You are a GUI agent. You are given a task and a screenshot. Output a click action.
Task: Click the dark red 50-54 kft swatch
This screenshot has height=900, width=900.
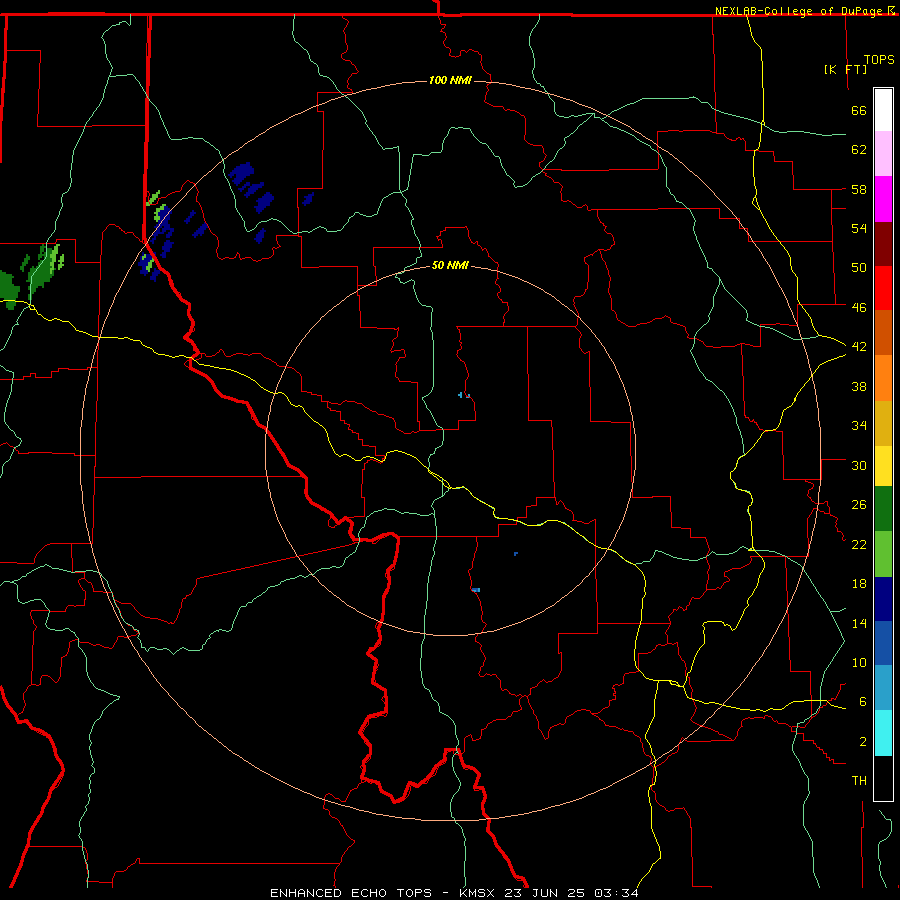(883, 244)
